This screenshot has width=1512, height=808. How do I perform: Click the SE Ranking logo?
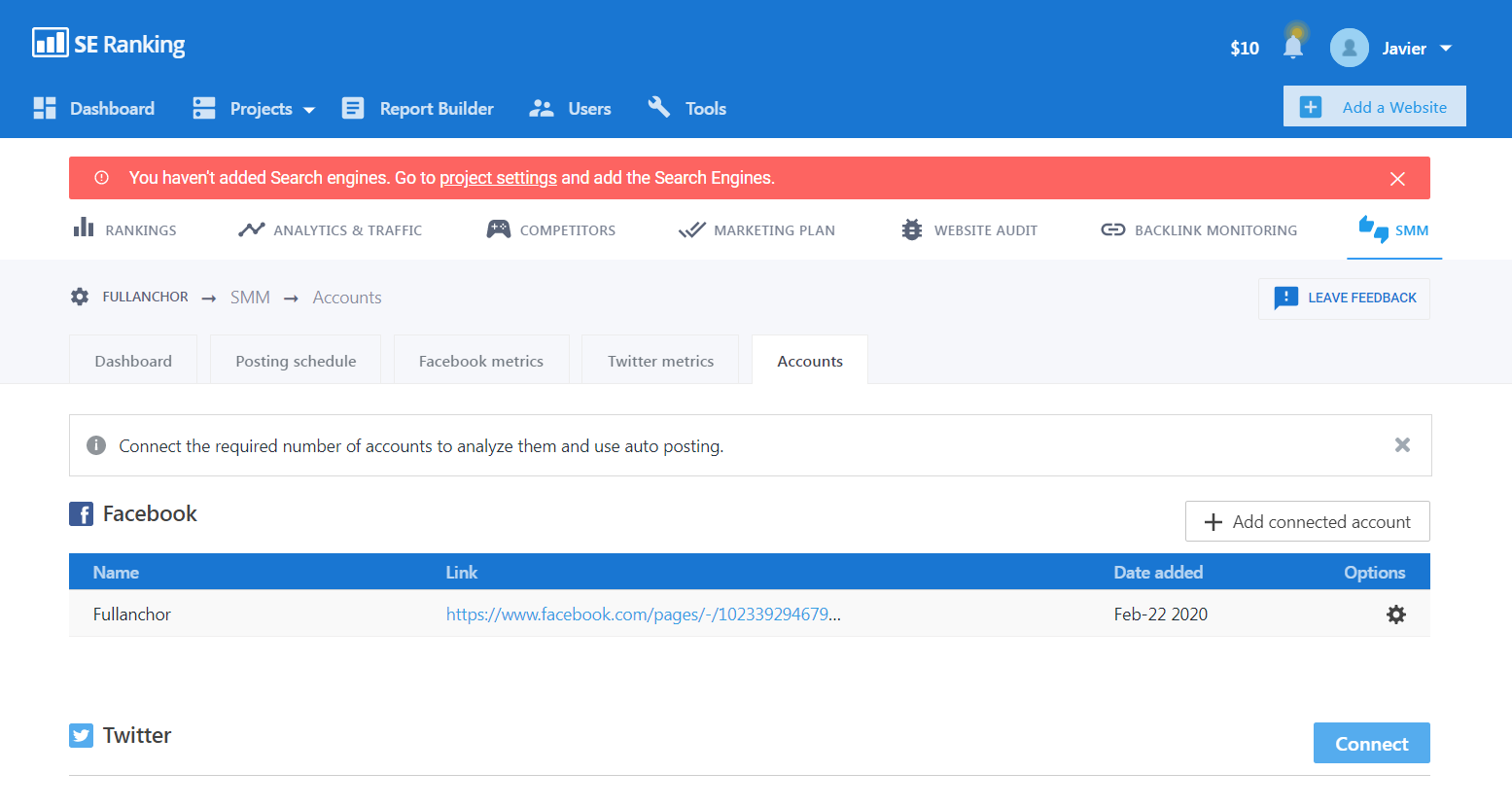click(108, 44)
